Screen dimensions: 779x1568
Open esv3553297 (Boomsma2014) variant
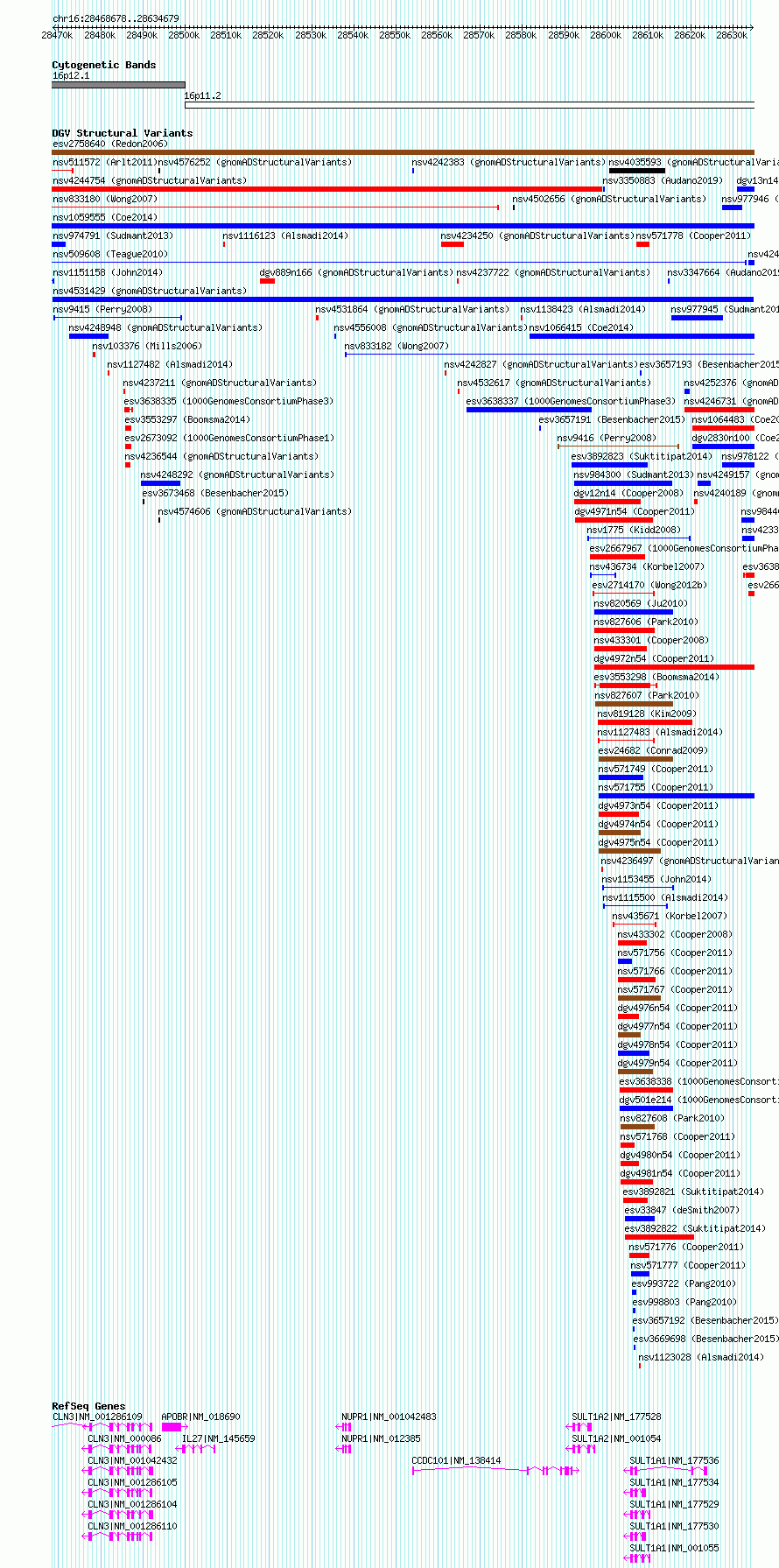pyautogui.click(x=187, y=419)
